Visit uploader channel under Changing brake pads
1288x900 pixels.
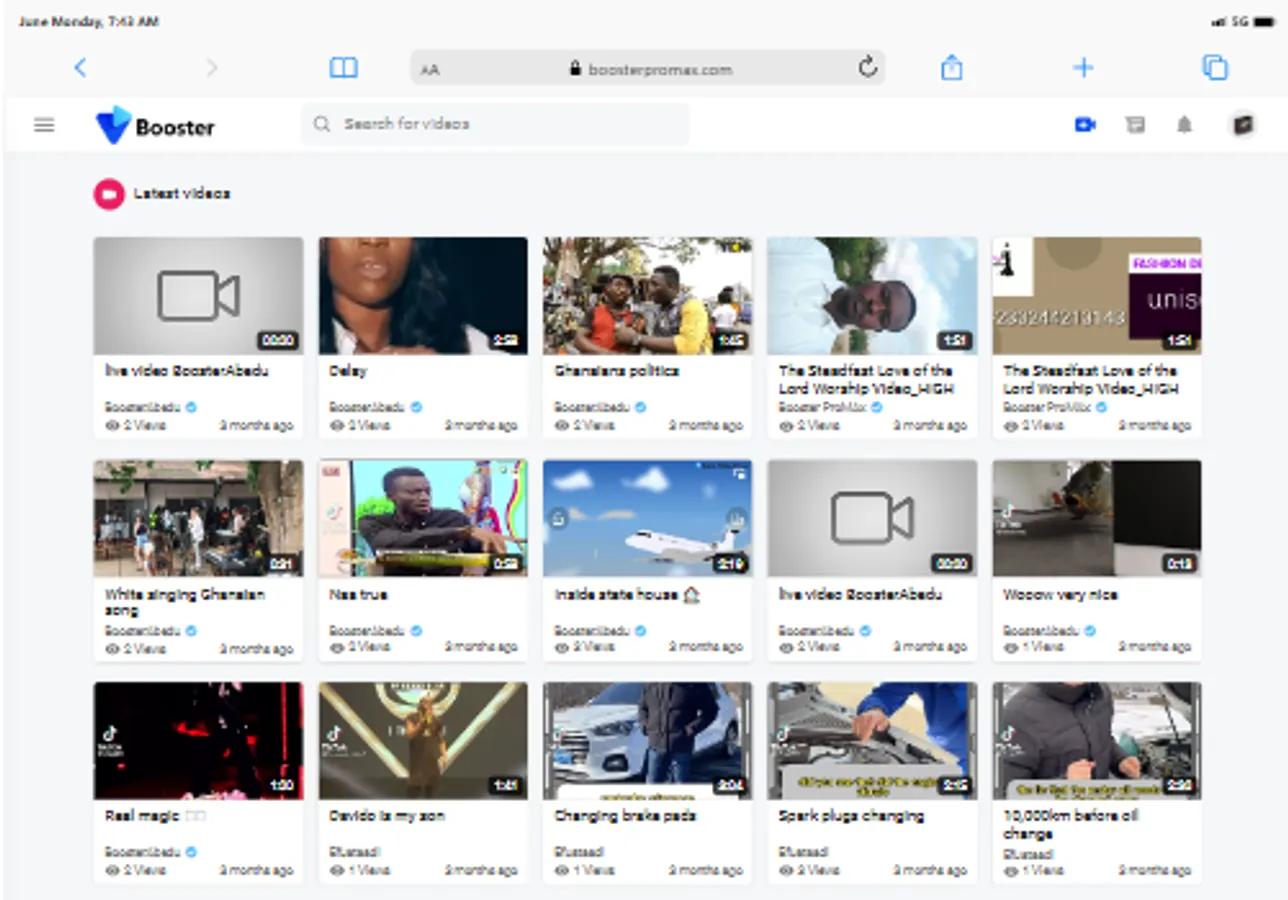point(579,852)
